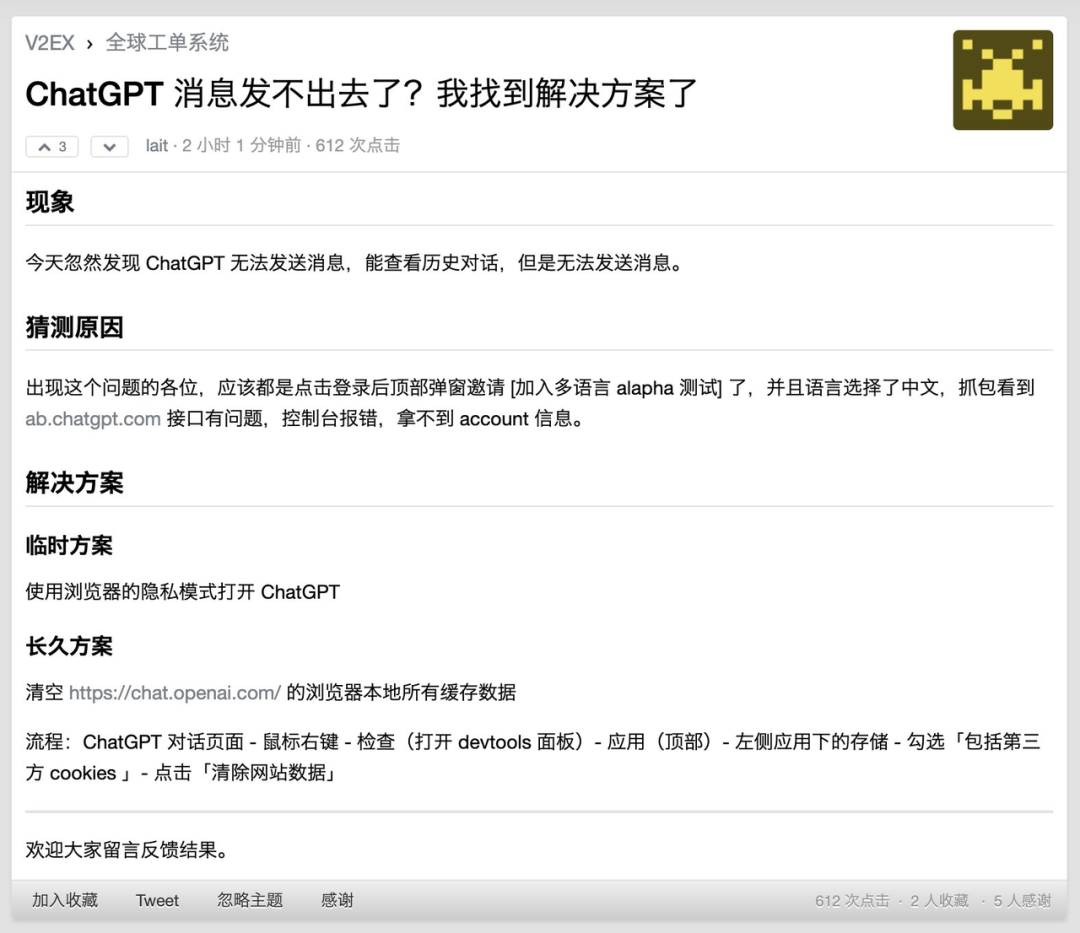Click the paragraph starting 今天忽然发现 ChatGPT
Image resolution: width=1080 pixels, height=933 pixels.
point(356,262)
